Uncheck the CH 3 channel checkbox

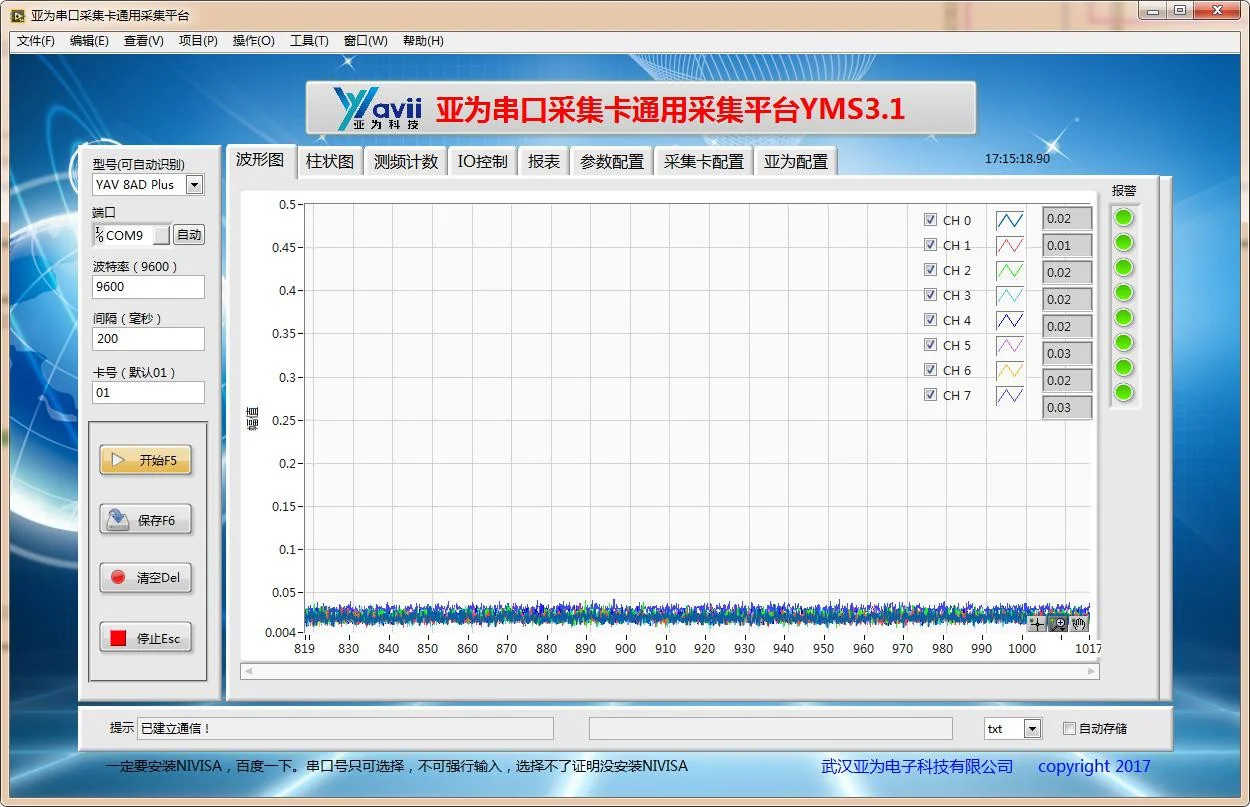tap(931, 295)
